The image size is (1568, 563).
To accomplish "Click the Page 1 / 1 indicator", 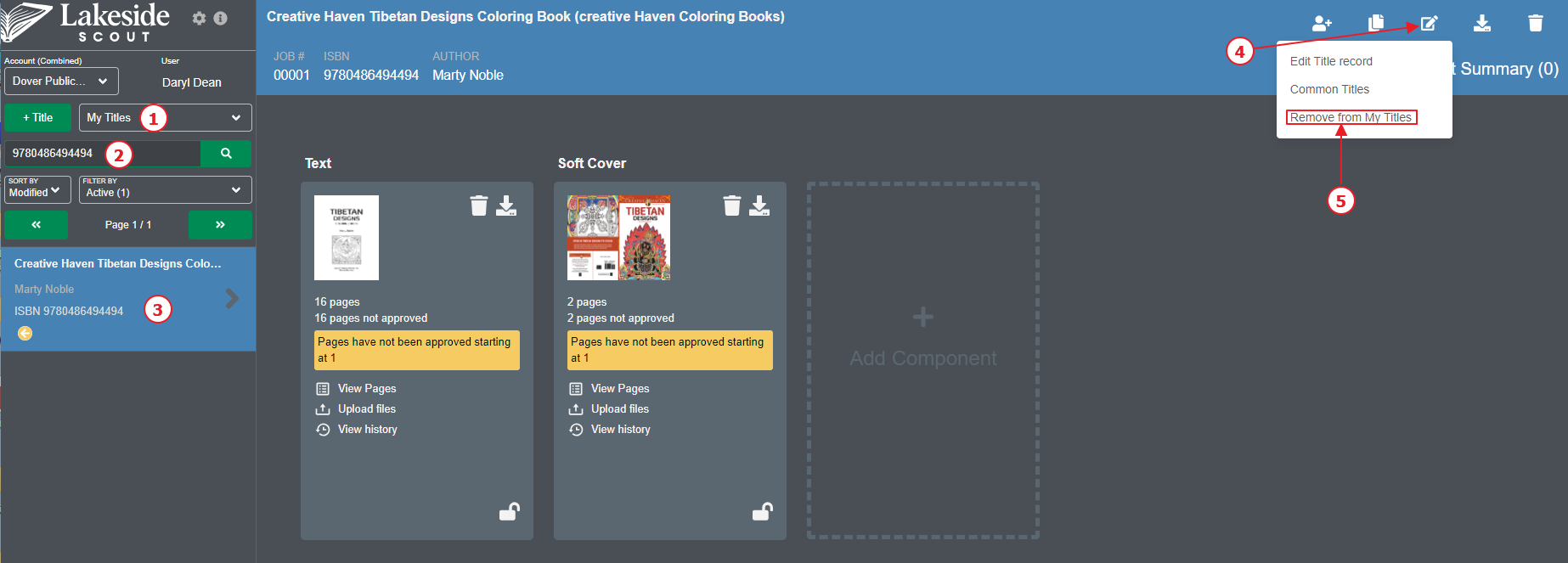I will [x=128, y=225].
